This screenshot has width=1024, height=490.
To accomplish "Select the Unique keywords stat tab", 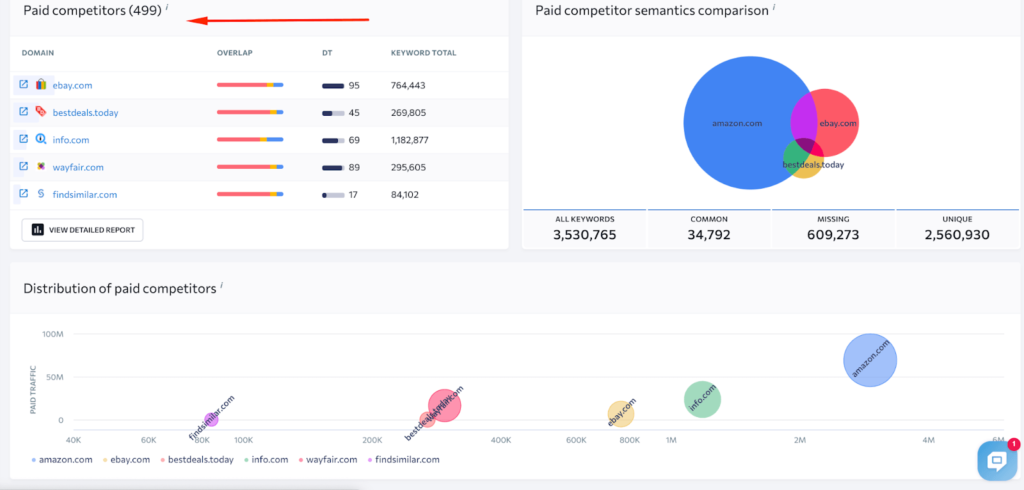I will pos(957,229).
